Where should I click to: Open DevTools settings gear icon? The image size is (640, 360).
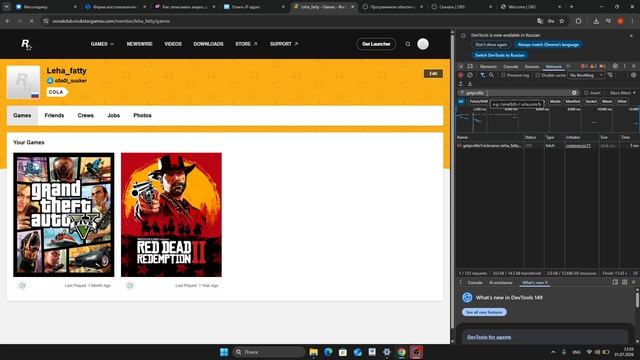(x=615, y=66)
